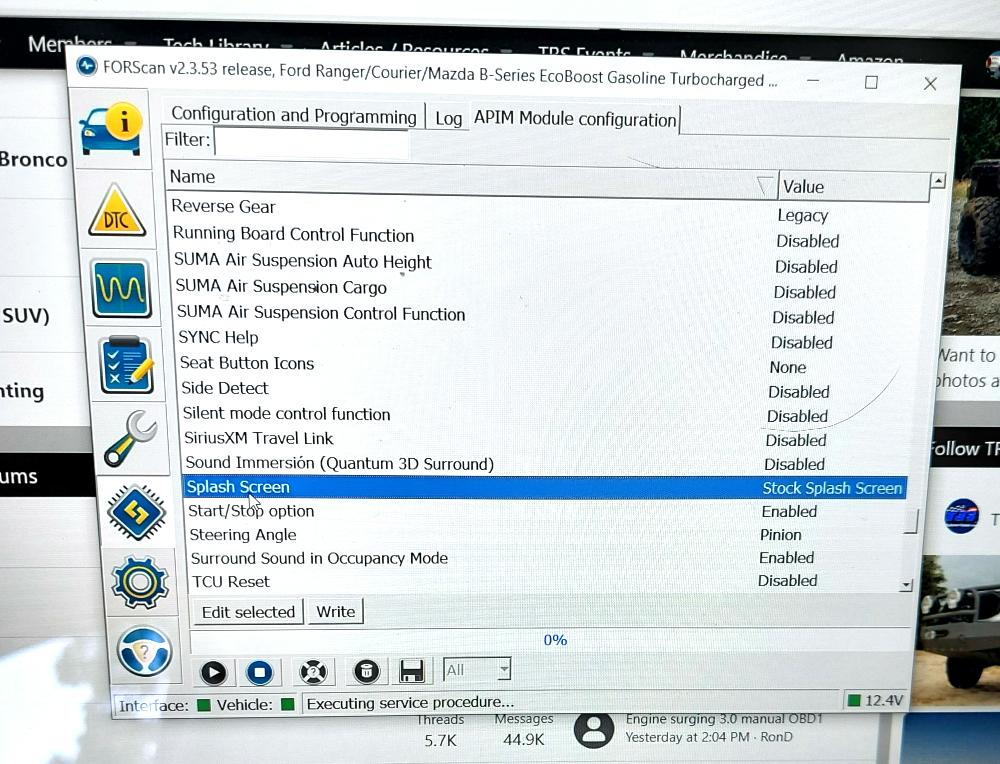Open the steering wheel help section

click(x=144, y=652)
